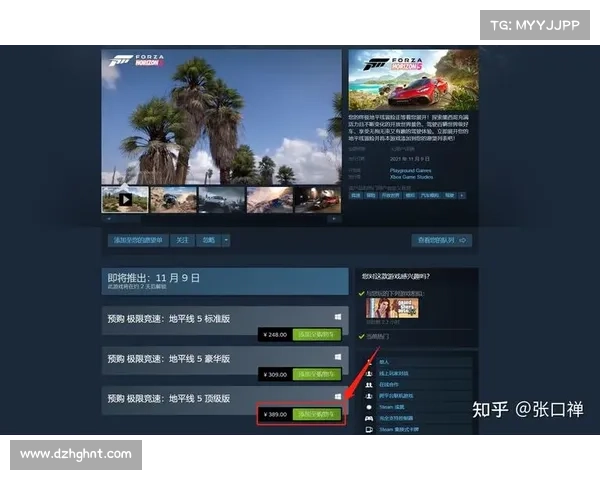Click the 跨平台联机游戏 cross-platform multiplayer feature link
The image size is (600, 480).
(x=396, y=396)
